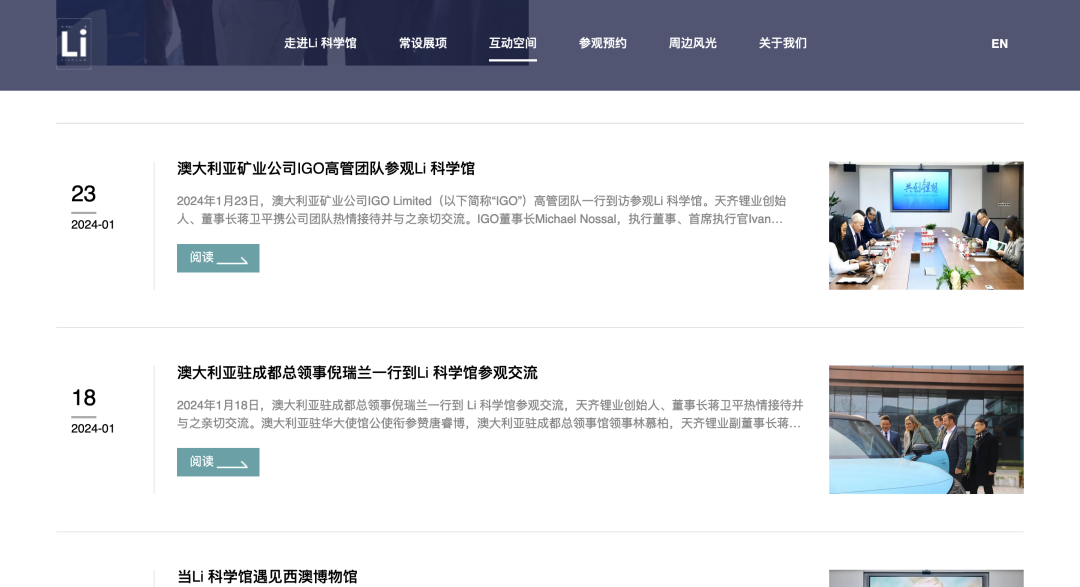The image size is (1080, 587).
Task: Open the 走进Li 科学馆 menu item
Action: (x=320, y=44)
